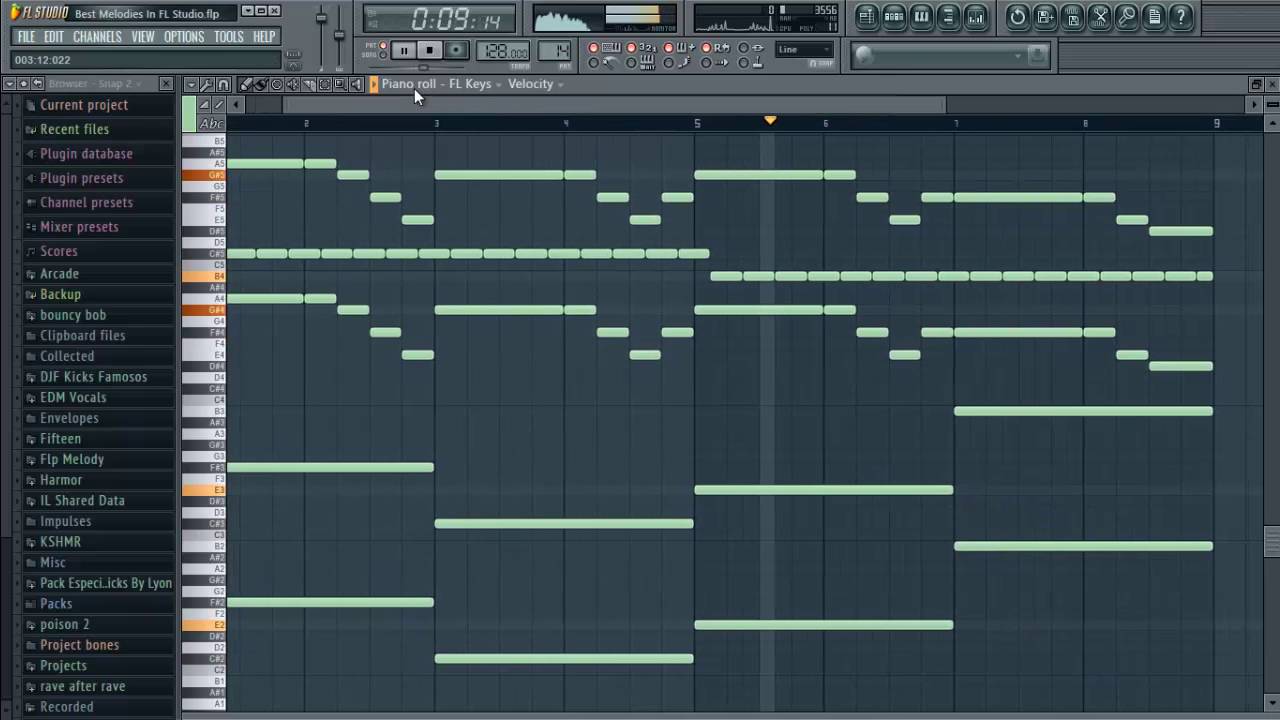Open the CHANNELS menu

pos(97,37)
